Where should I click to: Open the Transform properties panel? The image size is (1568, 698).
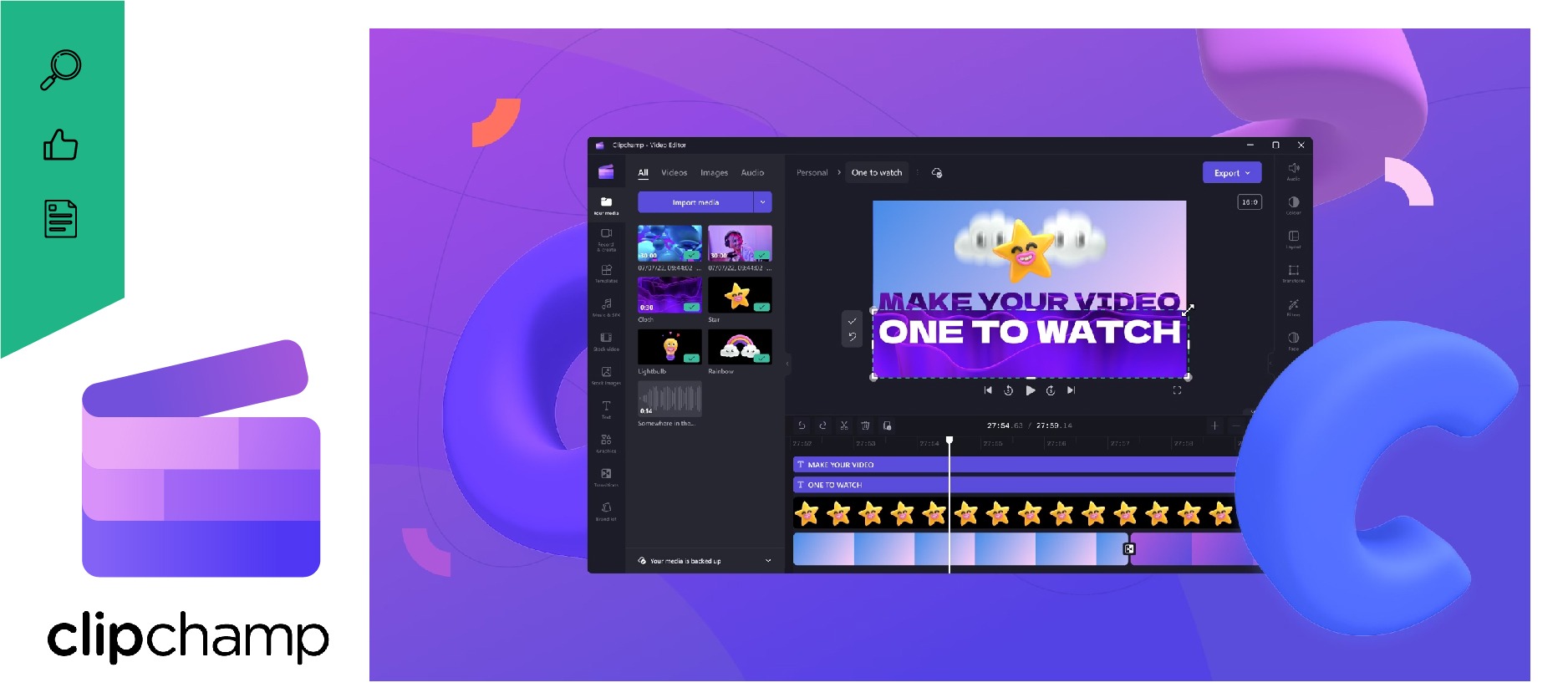click(x=1293, y=273)
